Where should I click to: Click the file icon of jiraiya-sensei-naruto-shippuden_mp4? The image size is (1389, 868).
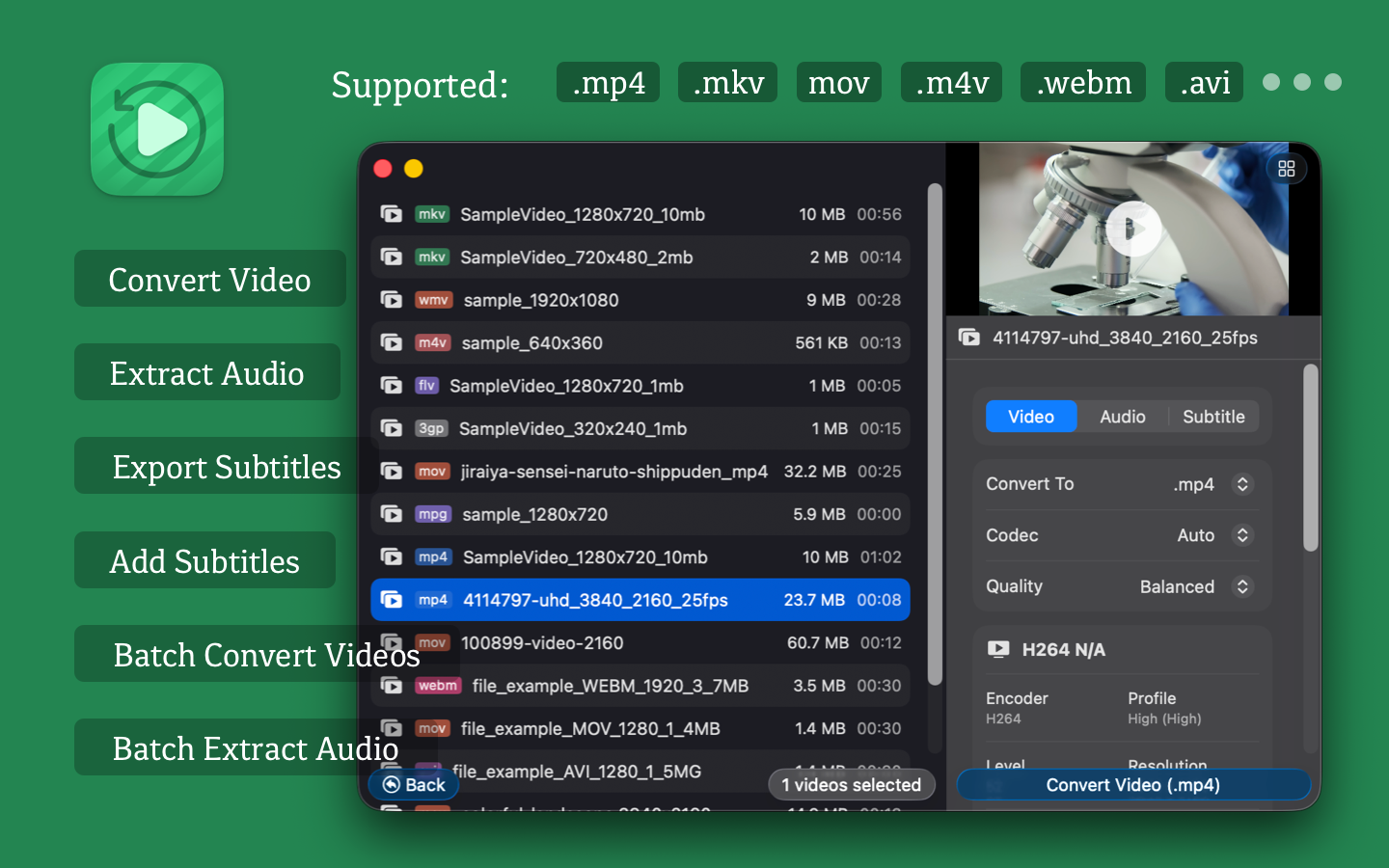pos(392,472)
